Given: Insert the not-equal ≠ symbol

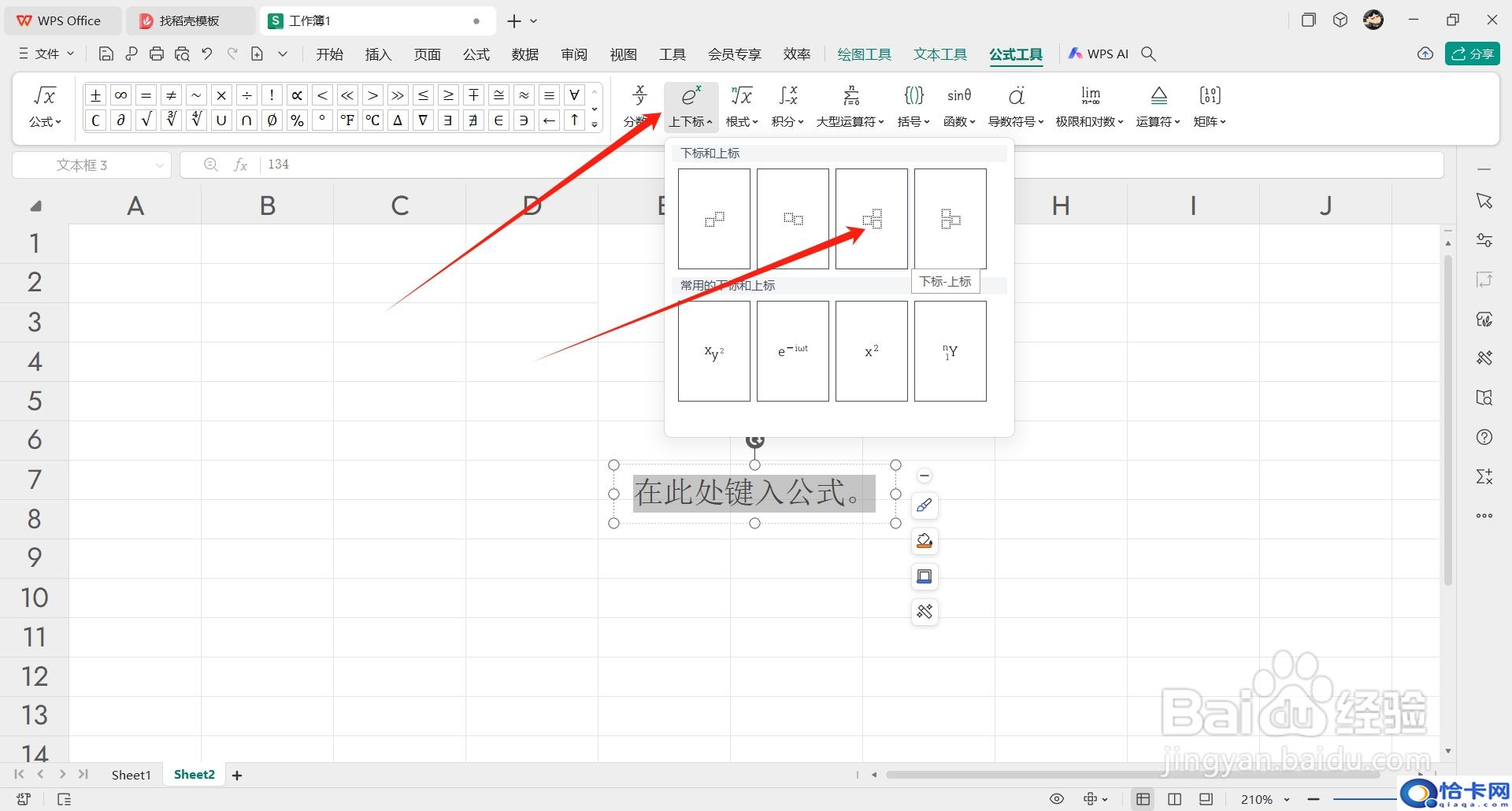Looking at the screenshot, I should (171, 95).
